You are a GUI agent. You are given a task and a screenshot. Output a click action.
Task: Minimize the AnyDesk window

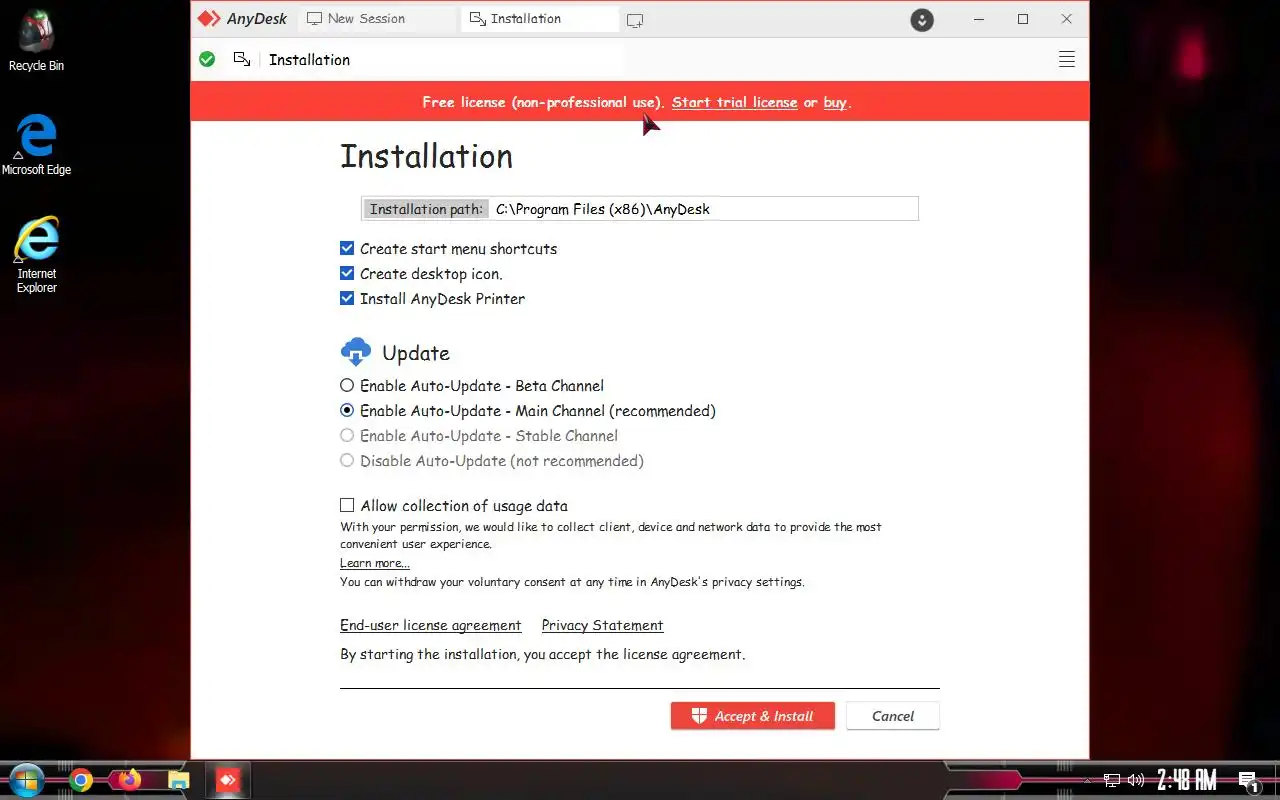978,19
